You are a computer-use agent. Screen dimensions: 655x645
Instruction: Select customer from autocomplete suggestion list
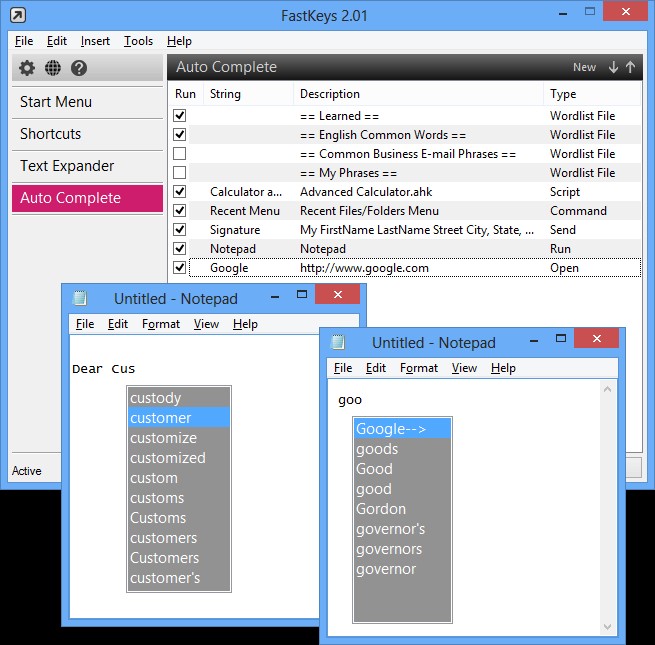179,418
